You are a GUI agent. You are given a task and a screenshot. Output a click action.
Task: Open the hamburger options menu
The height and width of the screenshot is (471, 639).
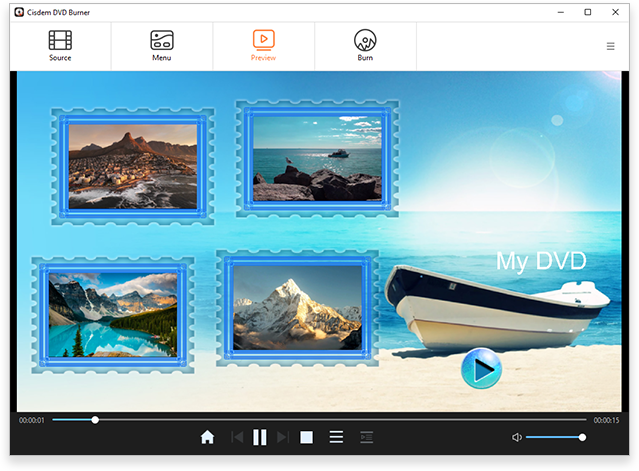click(610, 46)
